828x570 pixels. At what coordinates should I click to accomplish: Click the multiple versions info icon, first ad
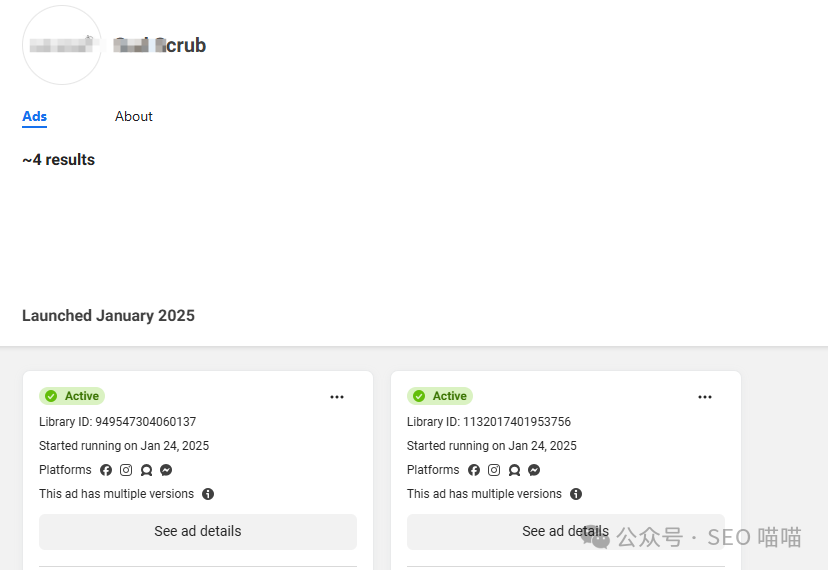(x=208, y=494)
